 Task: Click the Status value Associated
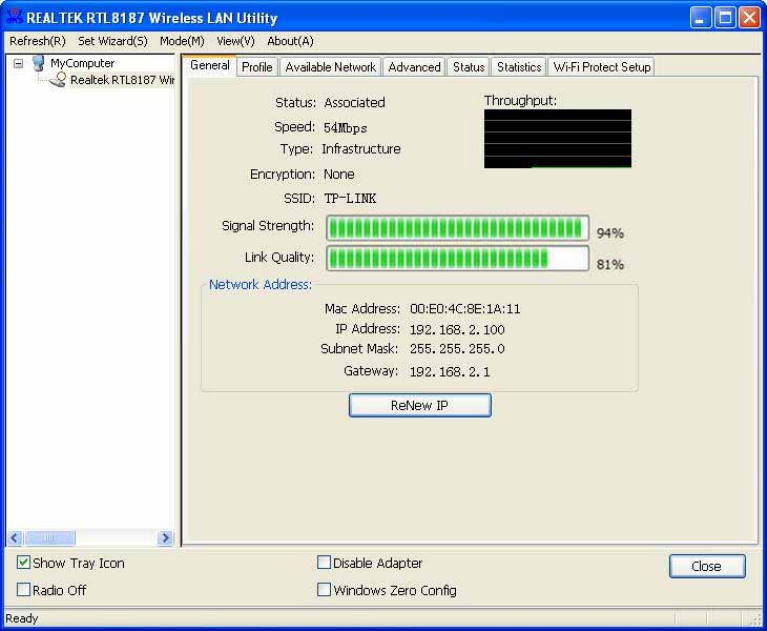pyautogui.click(x=355, y=102)
